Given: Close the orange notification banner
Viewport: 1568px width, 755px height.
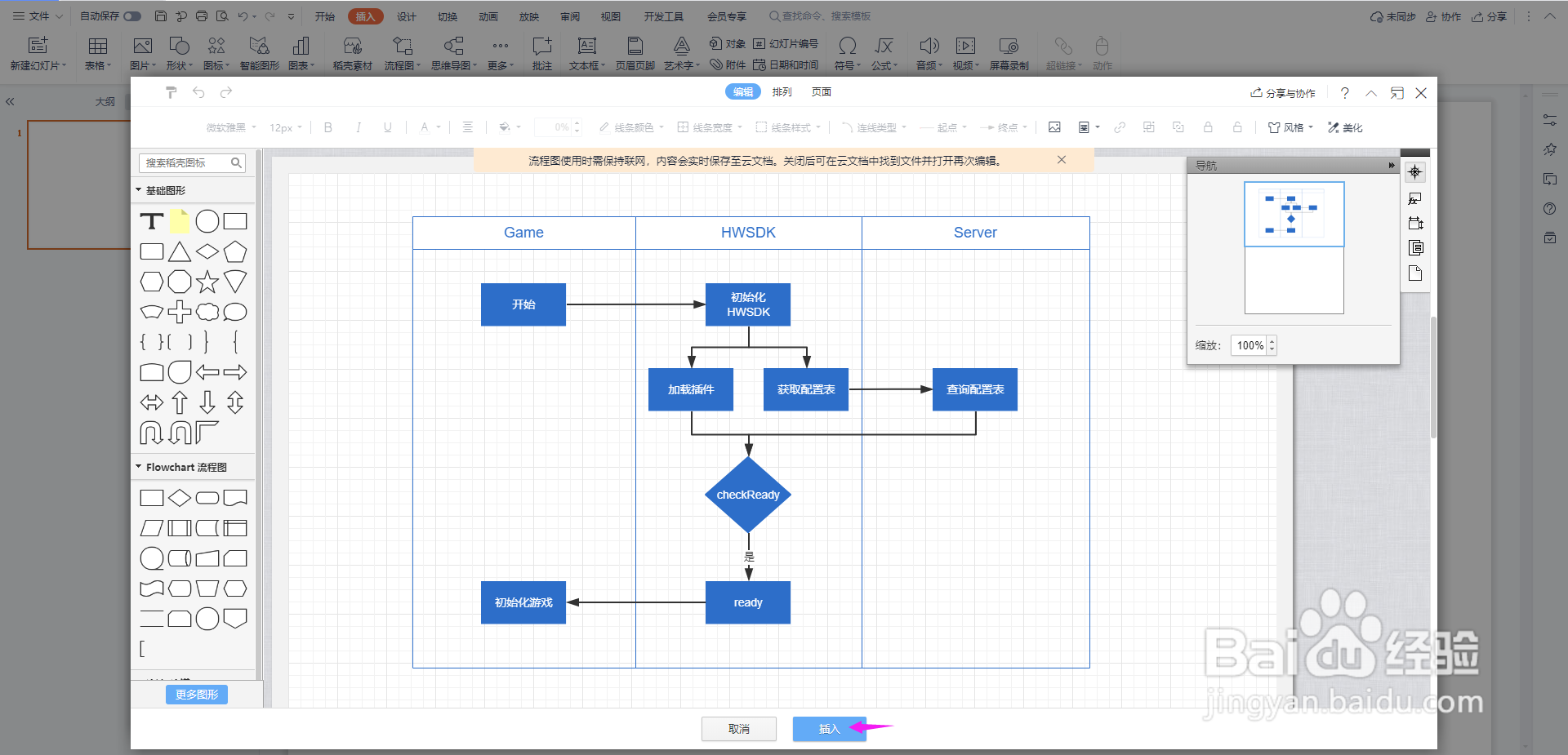Looking at the screenshot, I should point(1062,160).
